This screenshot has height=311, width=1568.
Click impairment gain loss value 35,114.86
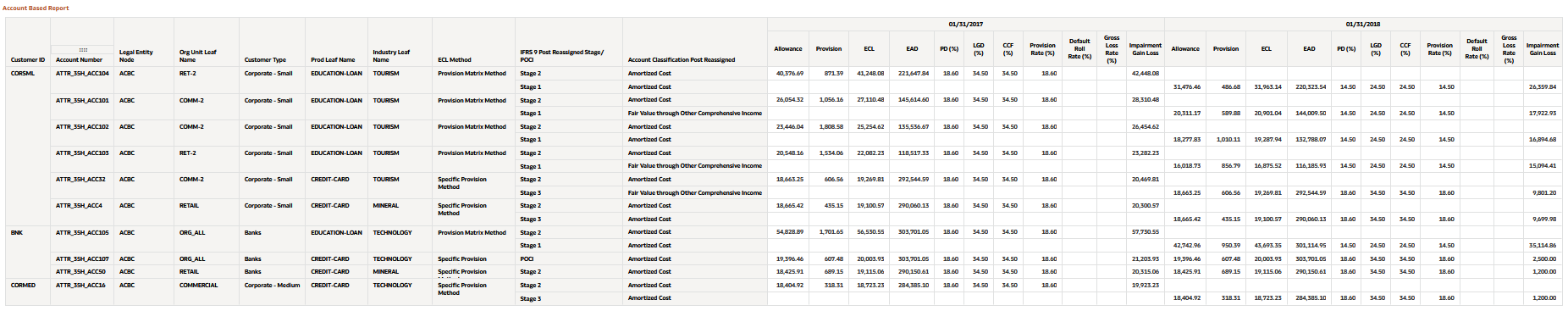1542,246
